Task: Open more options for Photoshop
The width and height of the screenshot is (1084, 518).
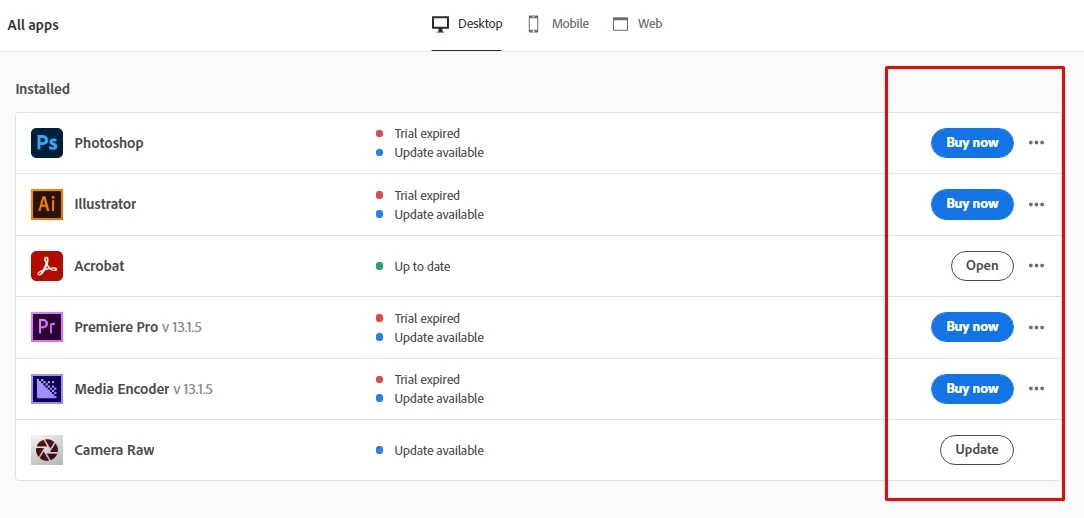Action: coord(1036,143)
